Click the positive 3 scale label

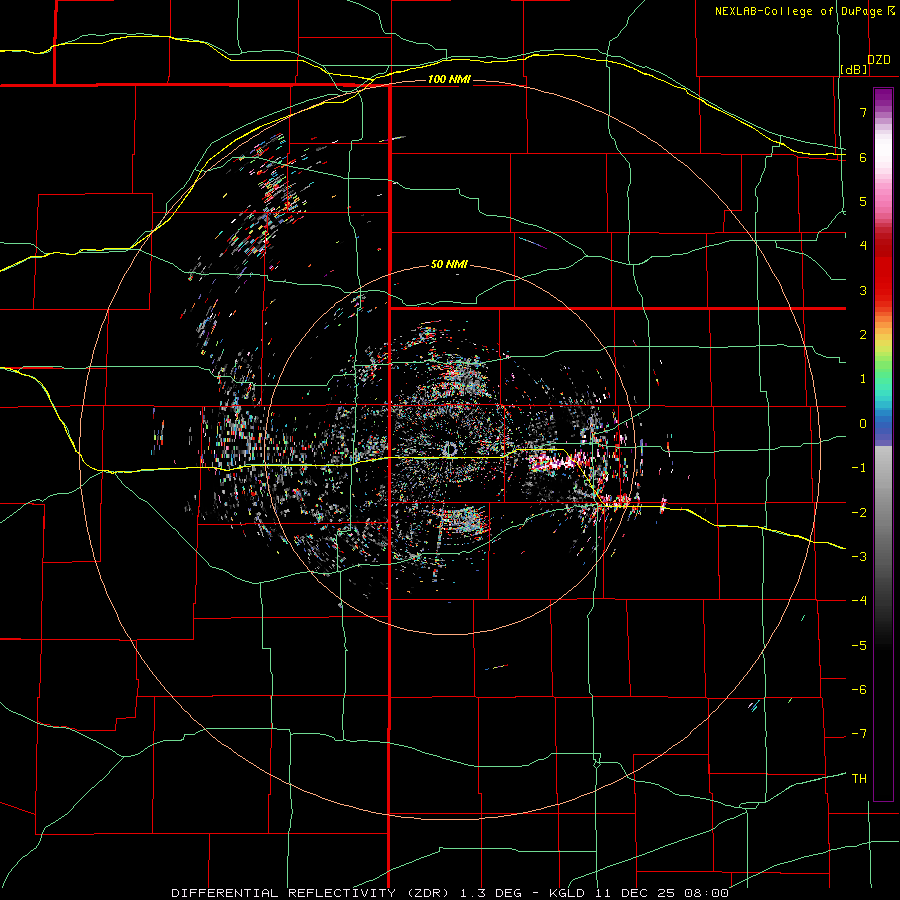pos(863,290)
